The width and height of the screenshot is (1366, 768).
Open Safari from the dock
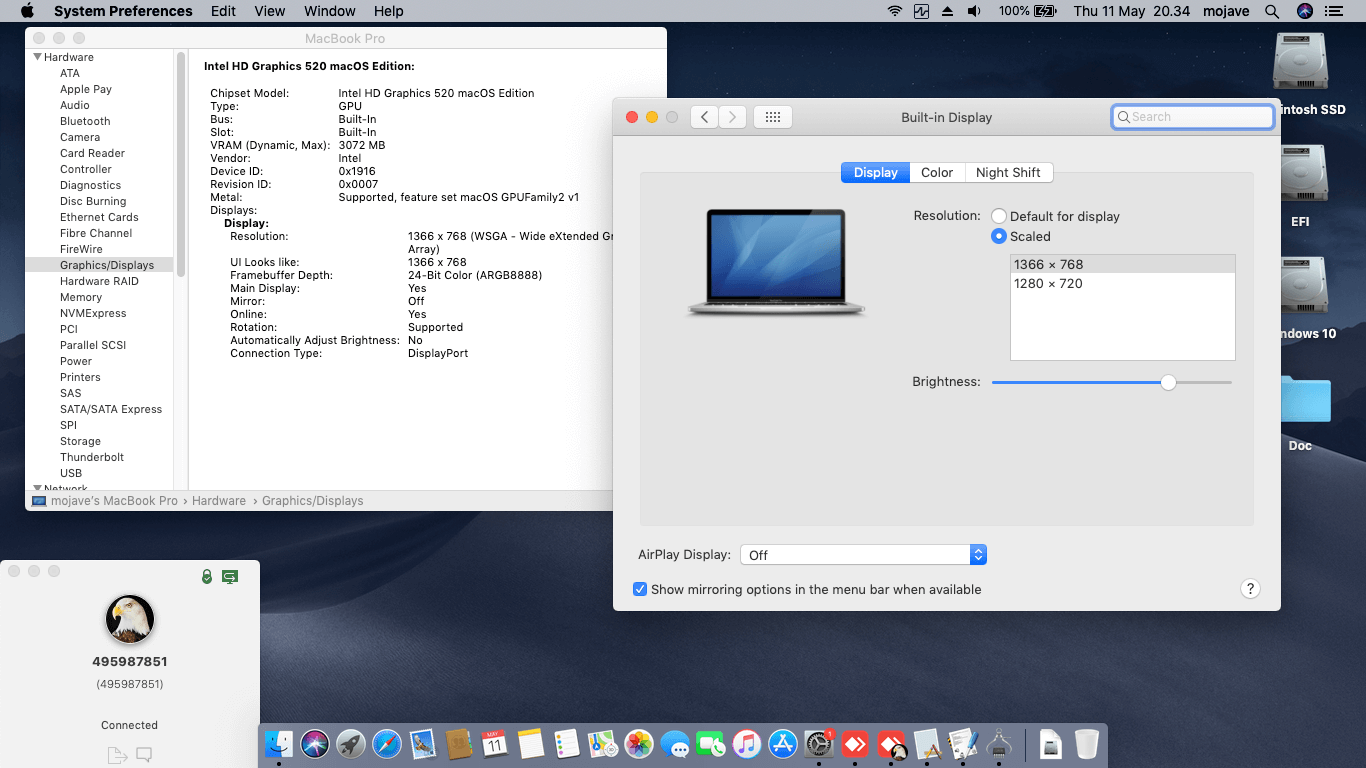[387, 744]
